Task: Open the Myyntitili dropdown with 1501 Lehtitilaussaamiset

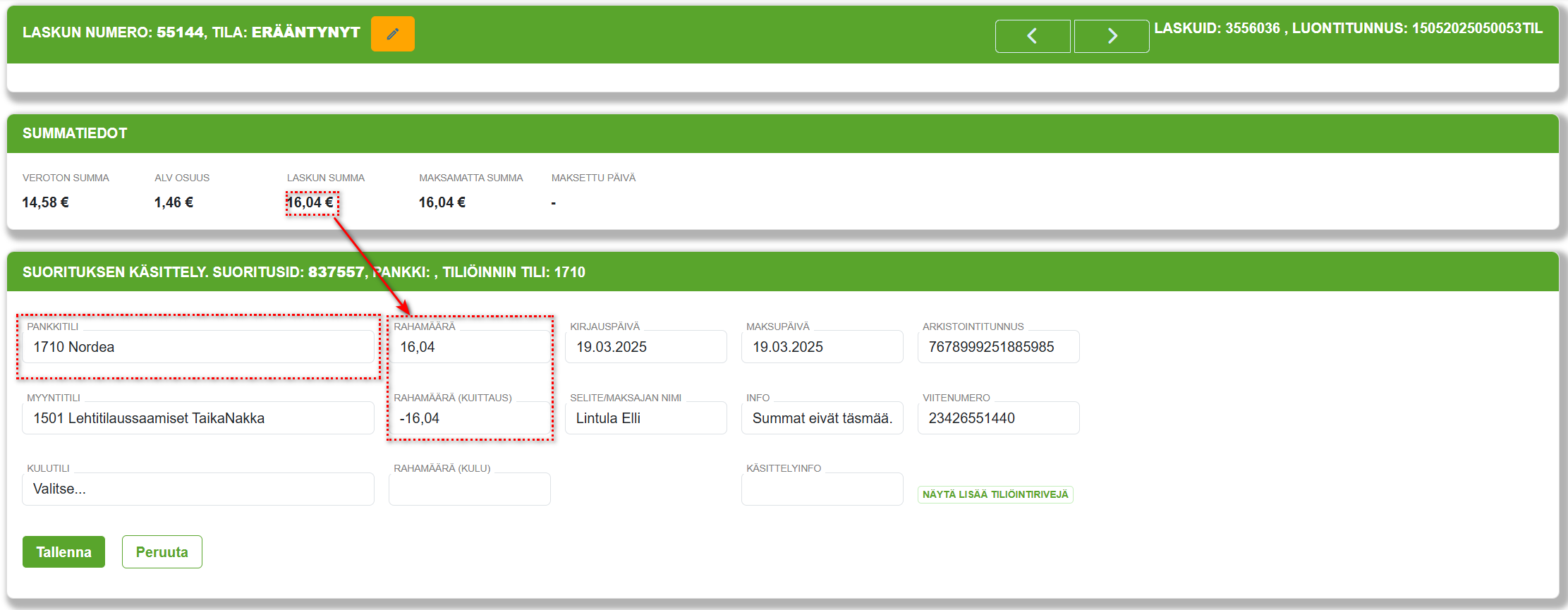Action: tap(198, 418)
